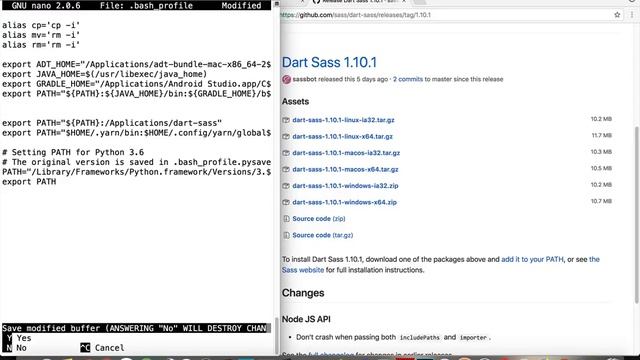Screen dimensions: 640x360
Task: Click package icon beside macos-x64 asset
Action: coord(286,169)
